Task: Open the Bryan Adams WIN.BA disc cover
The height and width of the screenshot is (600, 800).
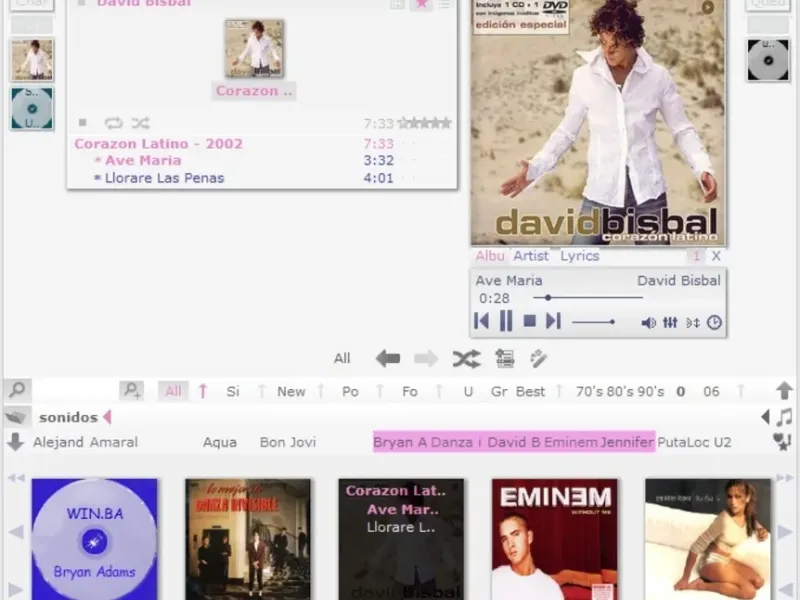Action: click(94, 539)
